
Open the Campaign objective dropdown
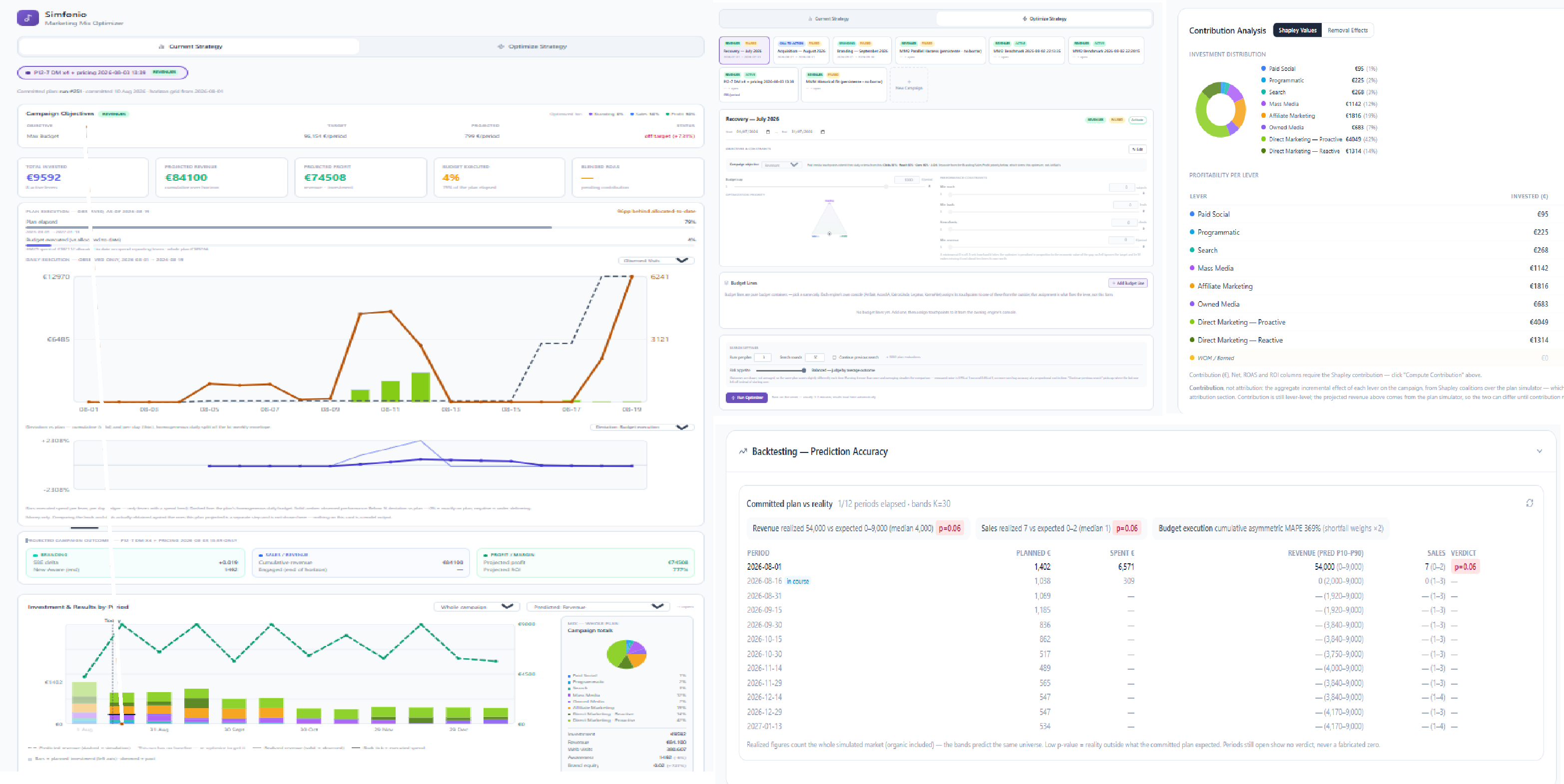781,165
